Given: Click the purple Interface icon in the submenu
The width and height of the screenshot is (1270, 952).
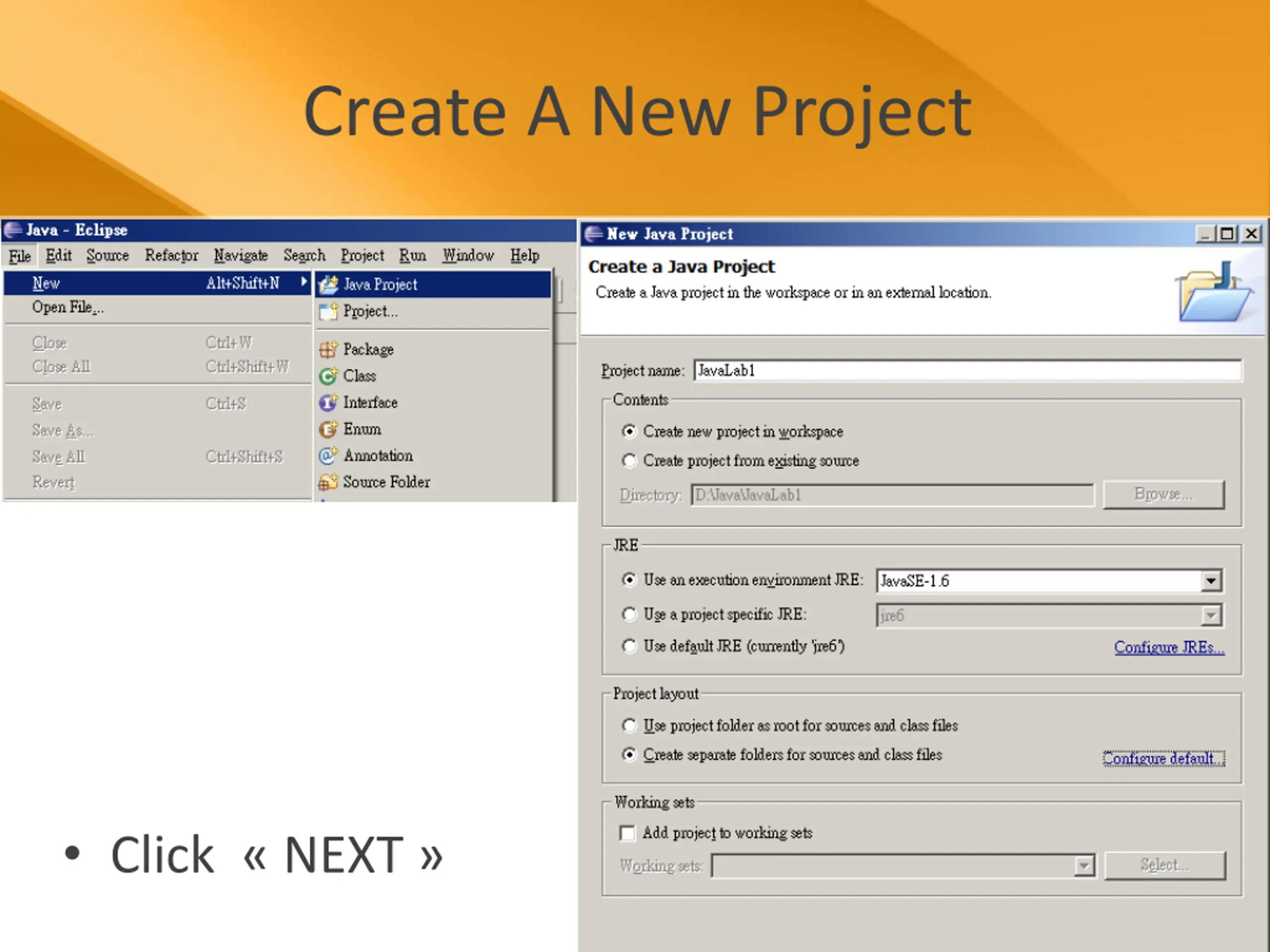Looking at the screenshot, I should pos(328,402).
